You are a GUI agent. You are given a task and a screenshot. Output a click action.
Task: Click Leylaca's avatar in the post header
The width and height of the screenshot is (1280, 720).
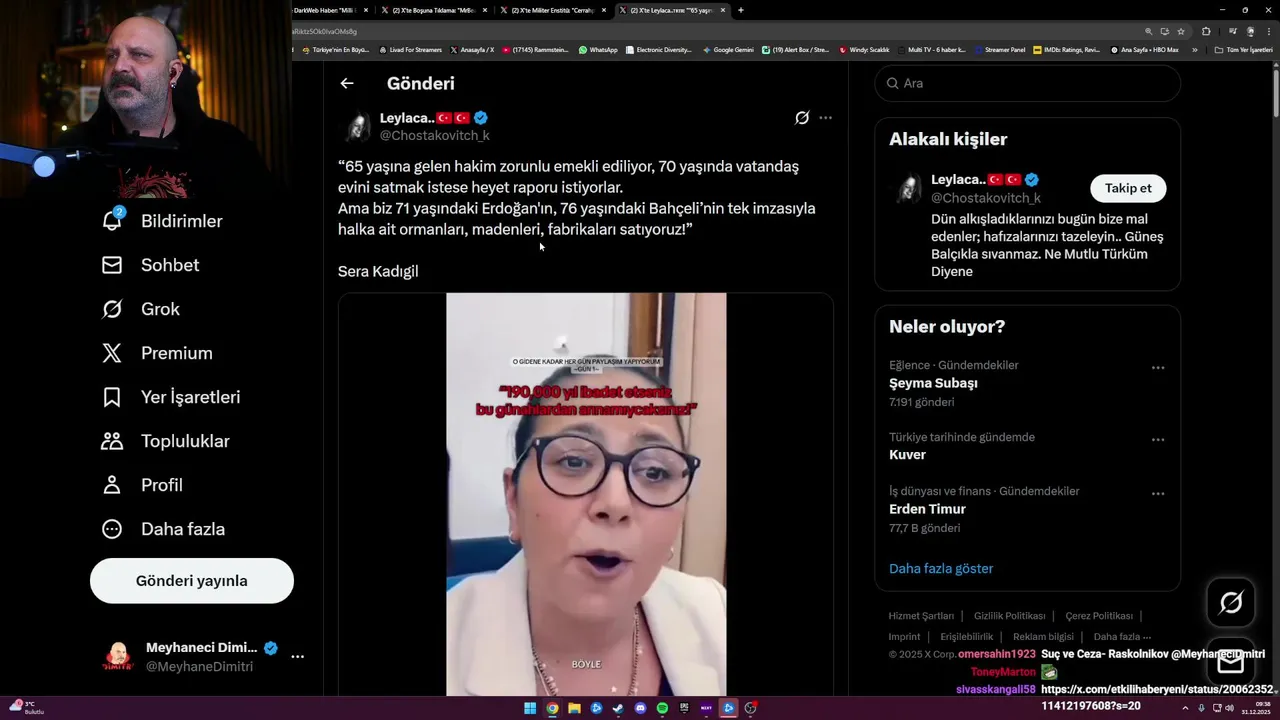click(357, 127)
